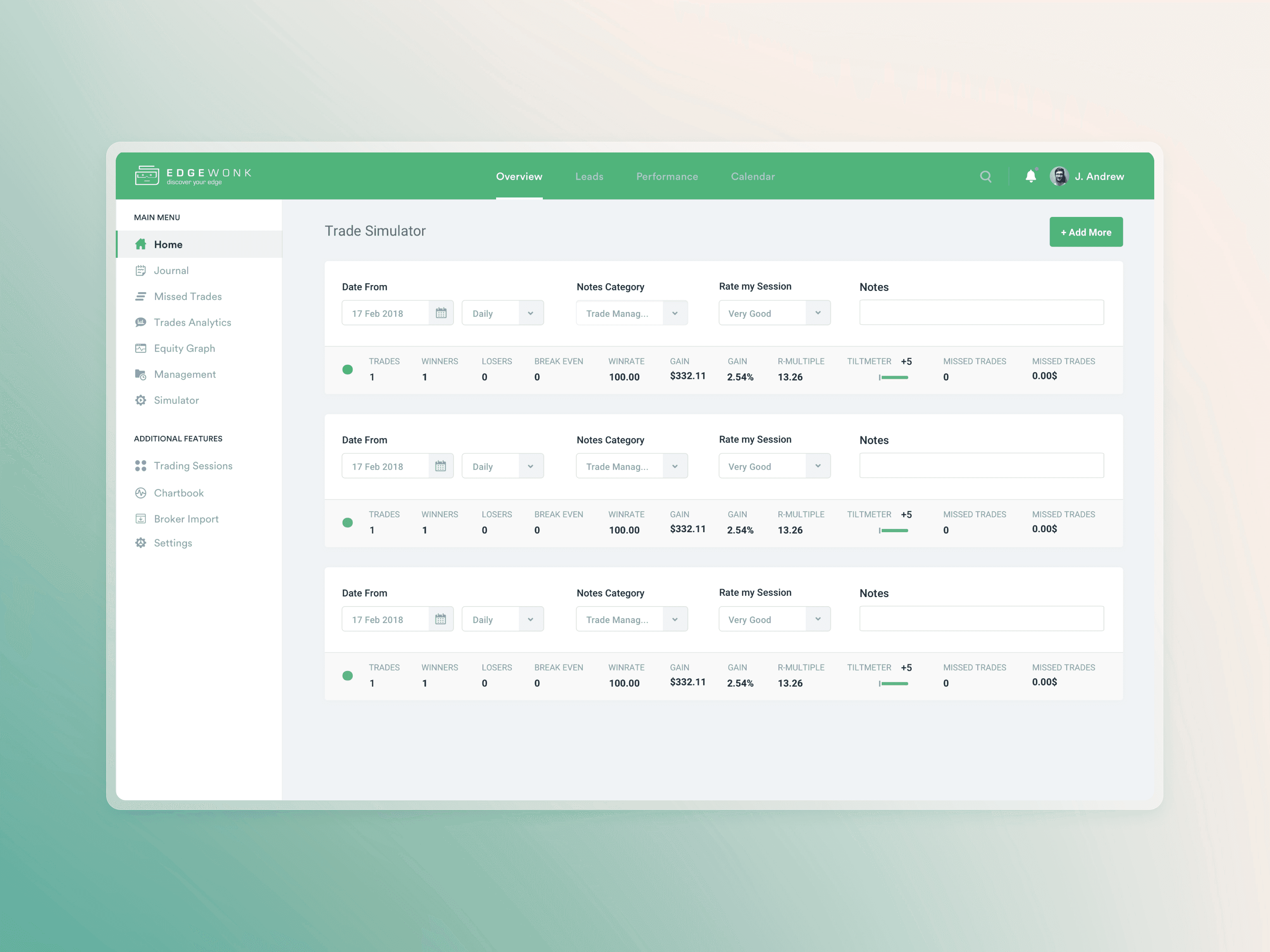Open notifications bell icon

pos(1031,176)
